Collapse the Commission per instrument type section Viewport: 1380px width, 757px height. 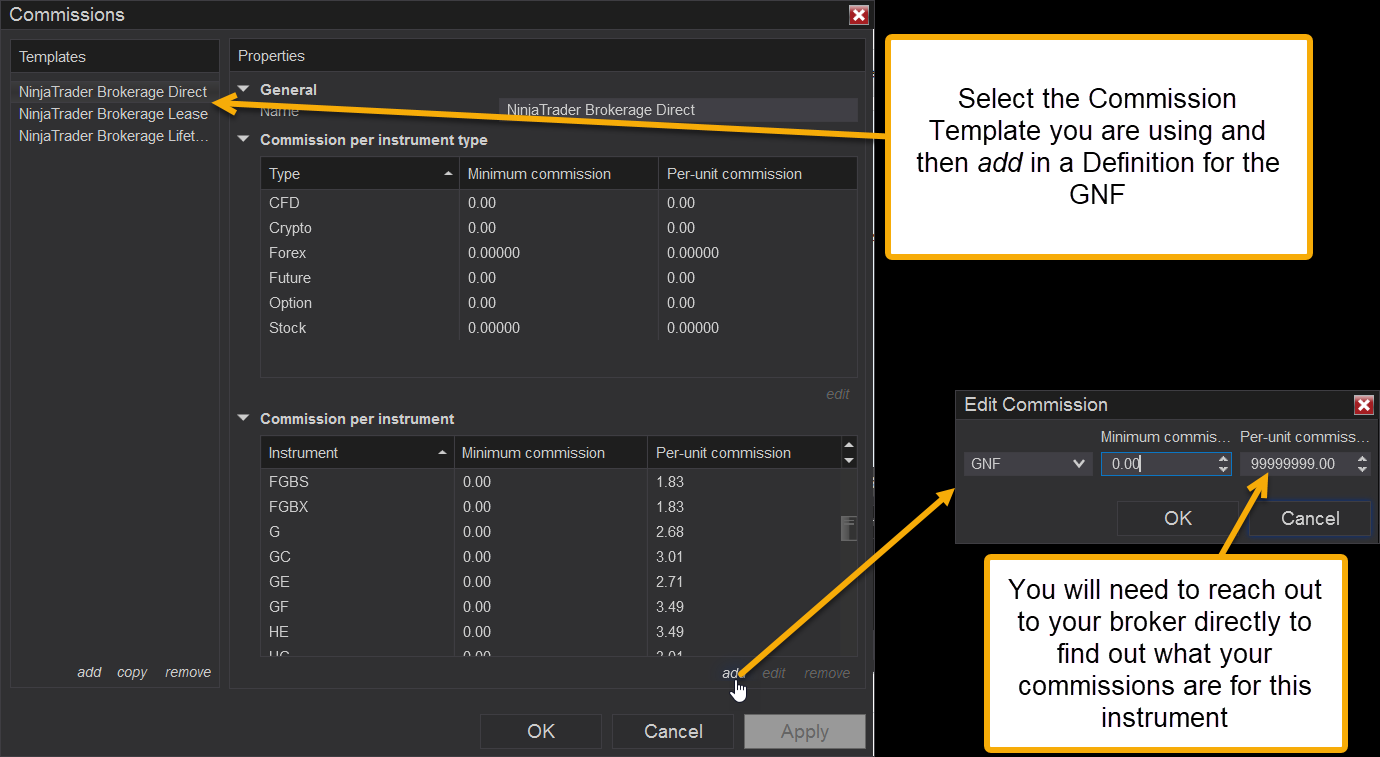[x=243, y=139]
